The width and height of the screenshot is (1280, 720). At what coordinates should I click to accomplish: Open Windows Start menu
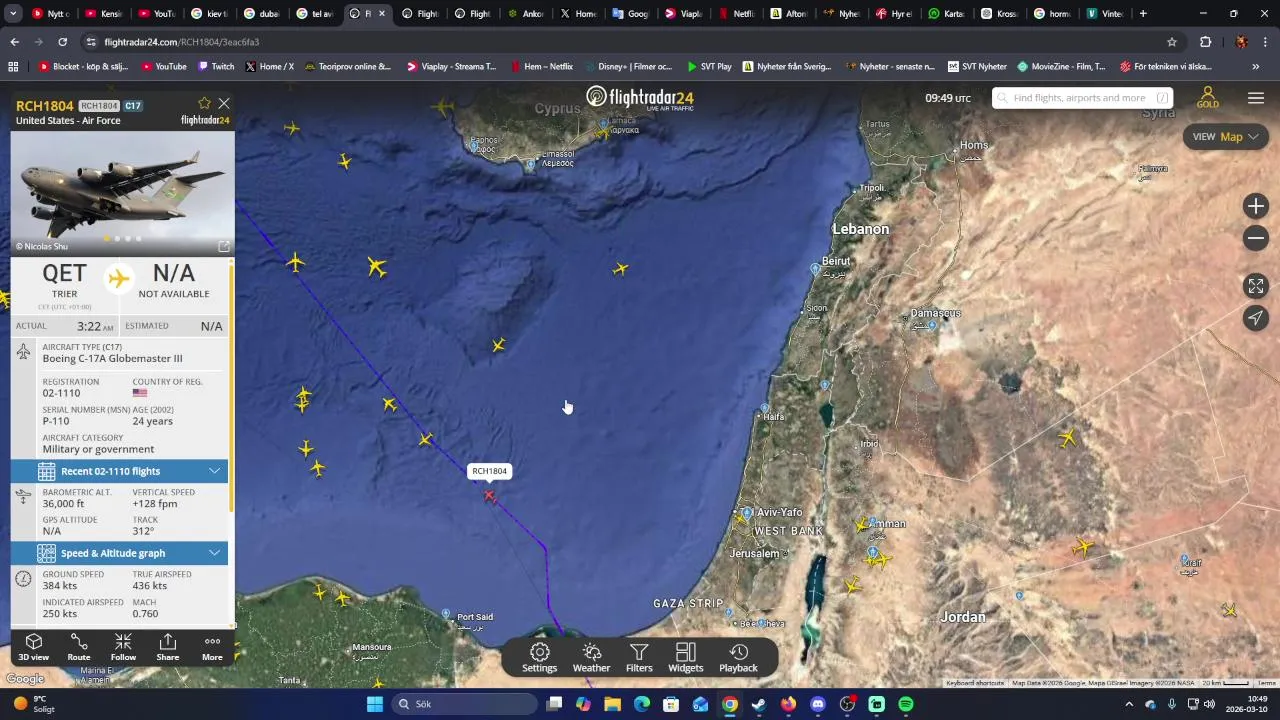[x=374, y=704]
